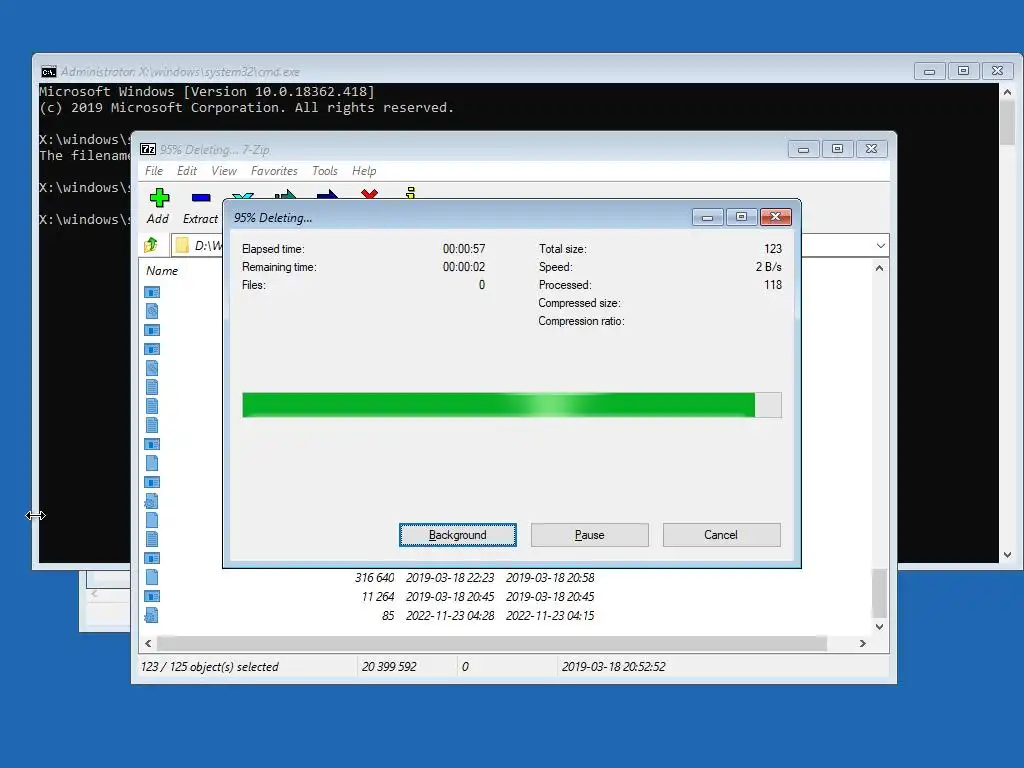Click 7-Zip file list scroll down arrow

[x=879, y=626]
